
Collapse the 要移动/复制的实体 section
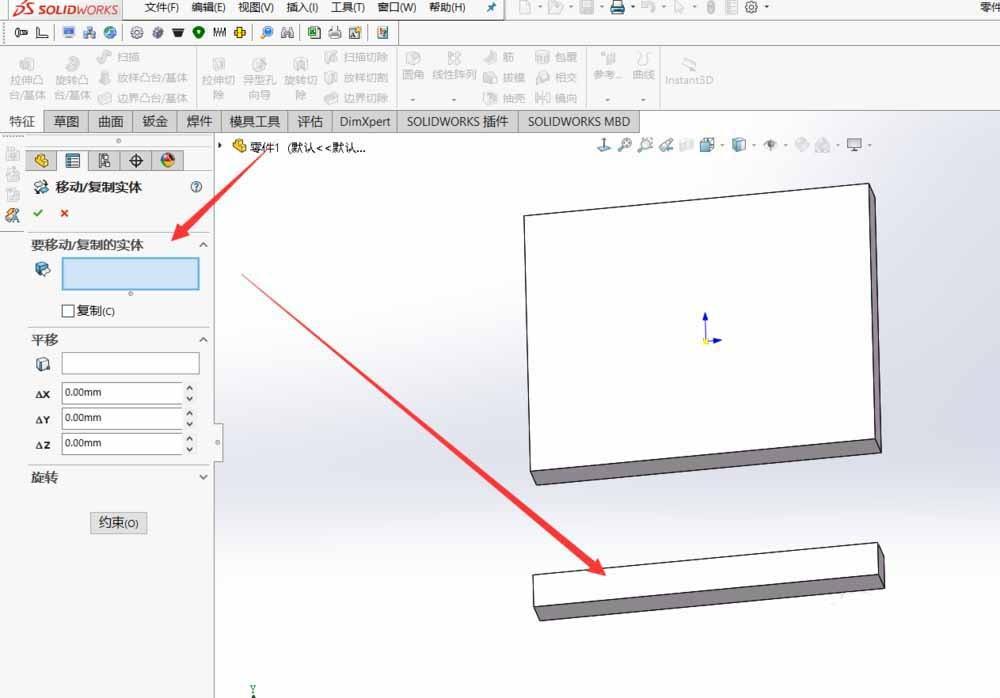tap(205, 244)
